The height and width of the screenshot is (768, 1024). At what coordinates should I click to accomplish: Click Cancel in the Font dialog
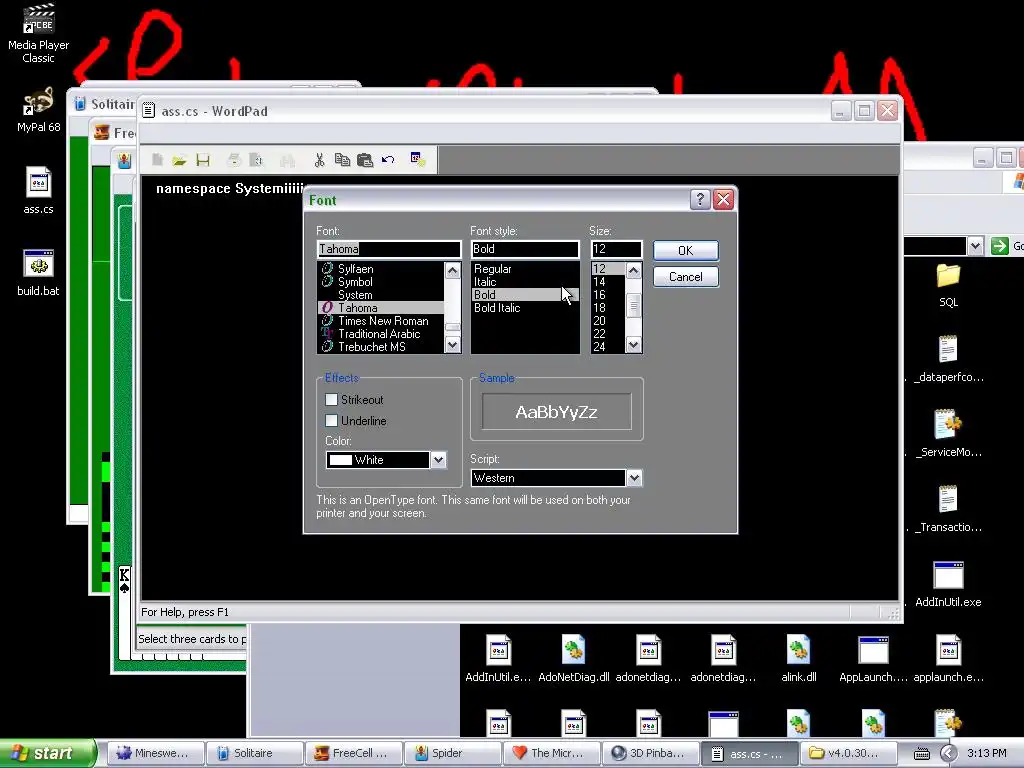[x=686, y=277]
